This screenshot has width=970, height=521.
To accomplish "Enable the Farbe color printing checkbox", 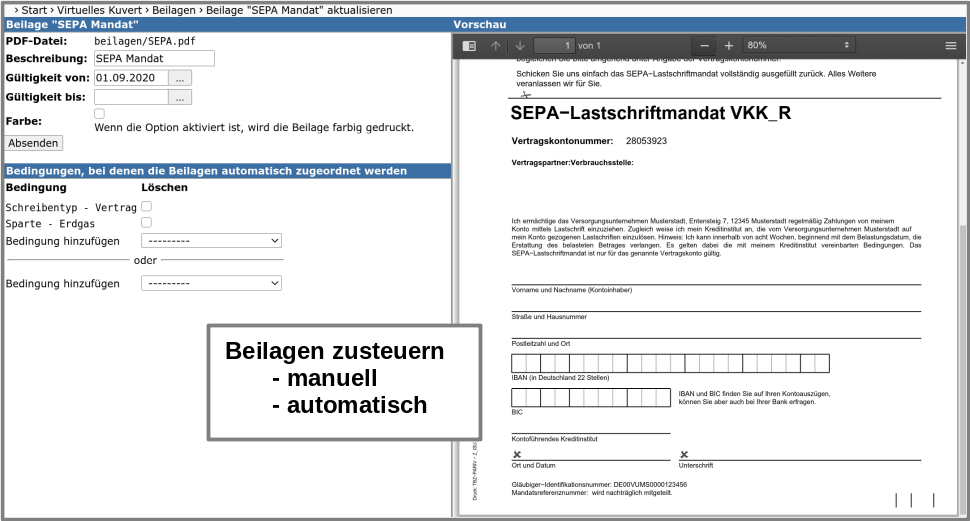I will (x=100, y=114).
